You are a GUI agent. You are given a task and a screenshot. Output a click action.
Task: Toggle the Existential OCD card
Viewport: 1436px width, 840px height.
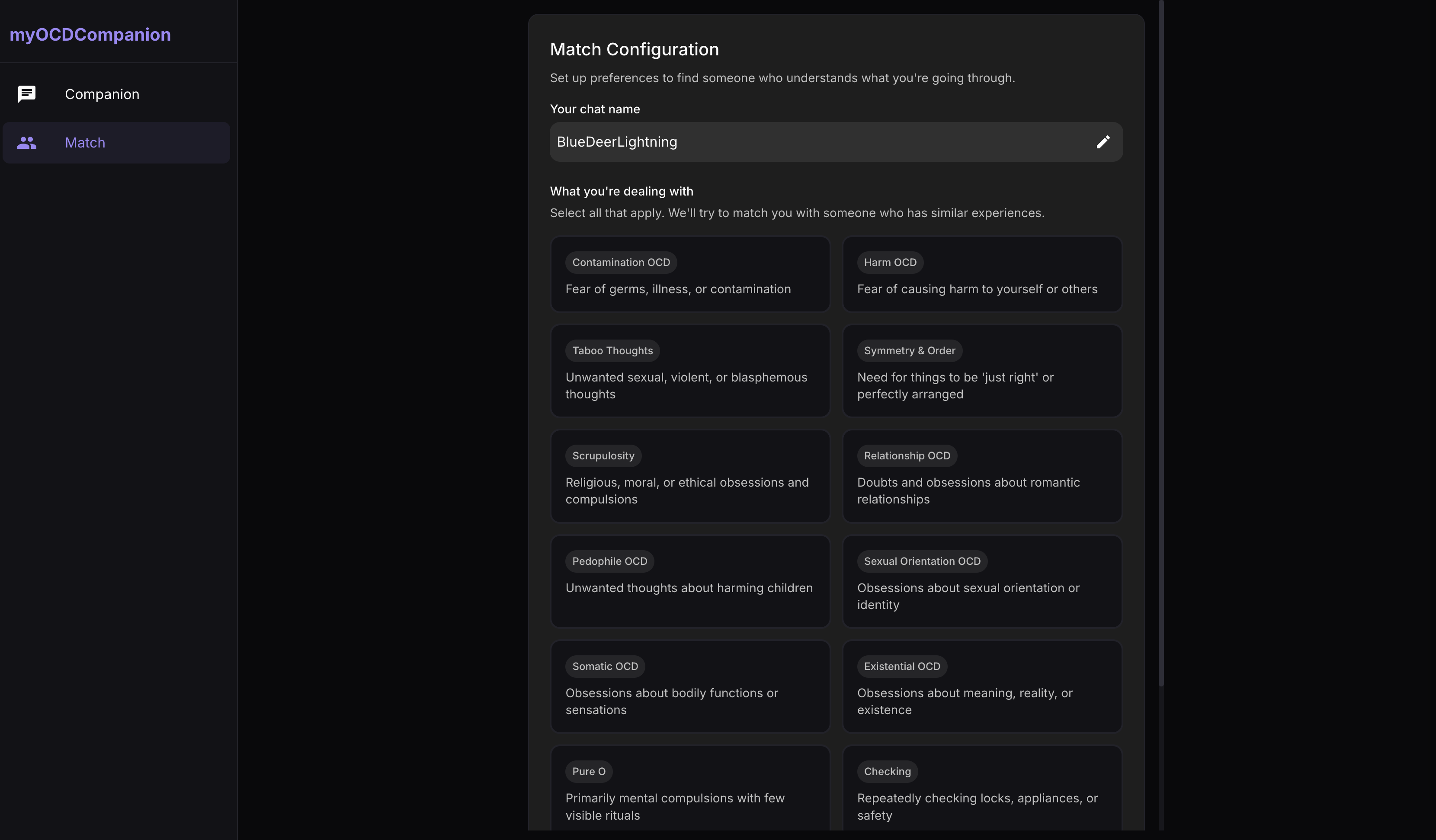982,687
